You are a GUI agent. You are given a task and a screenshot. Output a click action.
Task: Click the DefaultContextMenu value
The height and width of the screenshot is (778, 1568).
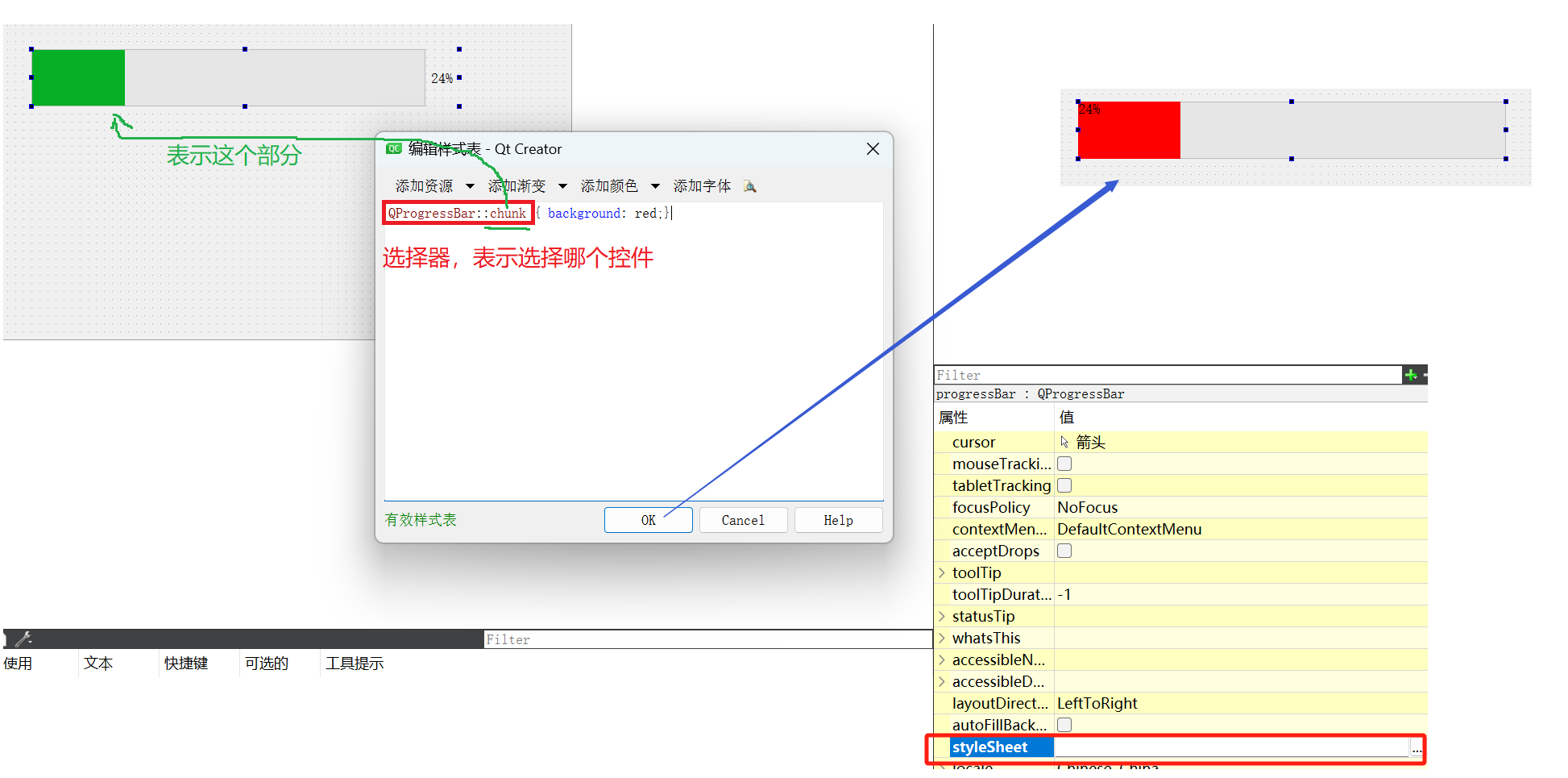click(x=1129, y=529)
